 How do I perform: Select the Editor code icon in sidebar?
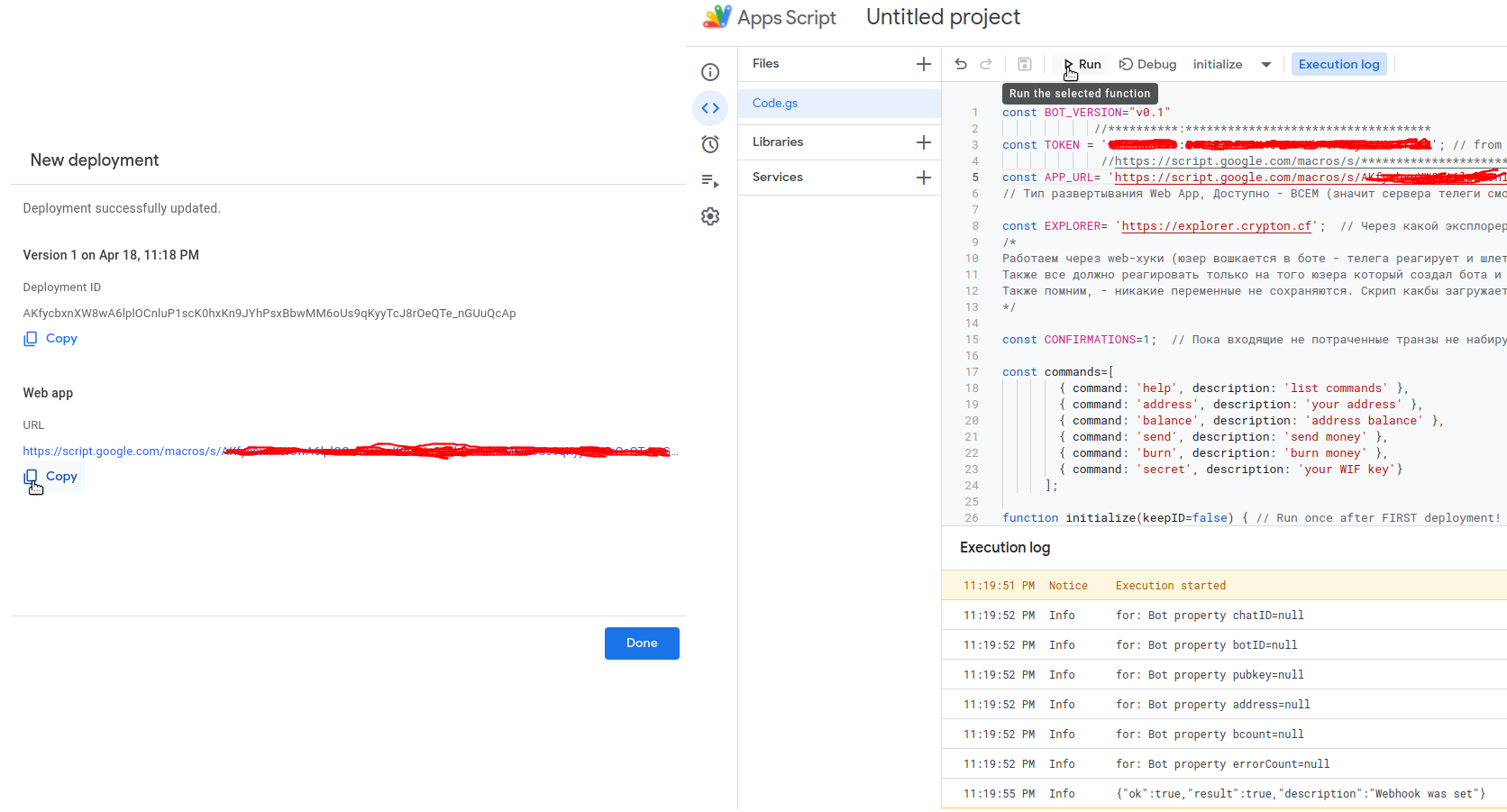coord(710,108)
